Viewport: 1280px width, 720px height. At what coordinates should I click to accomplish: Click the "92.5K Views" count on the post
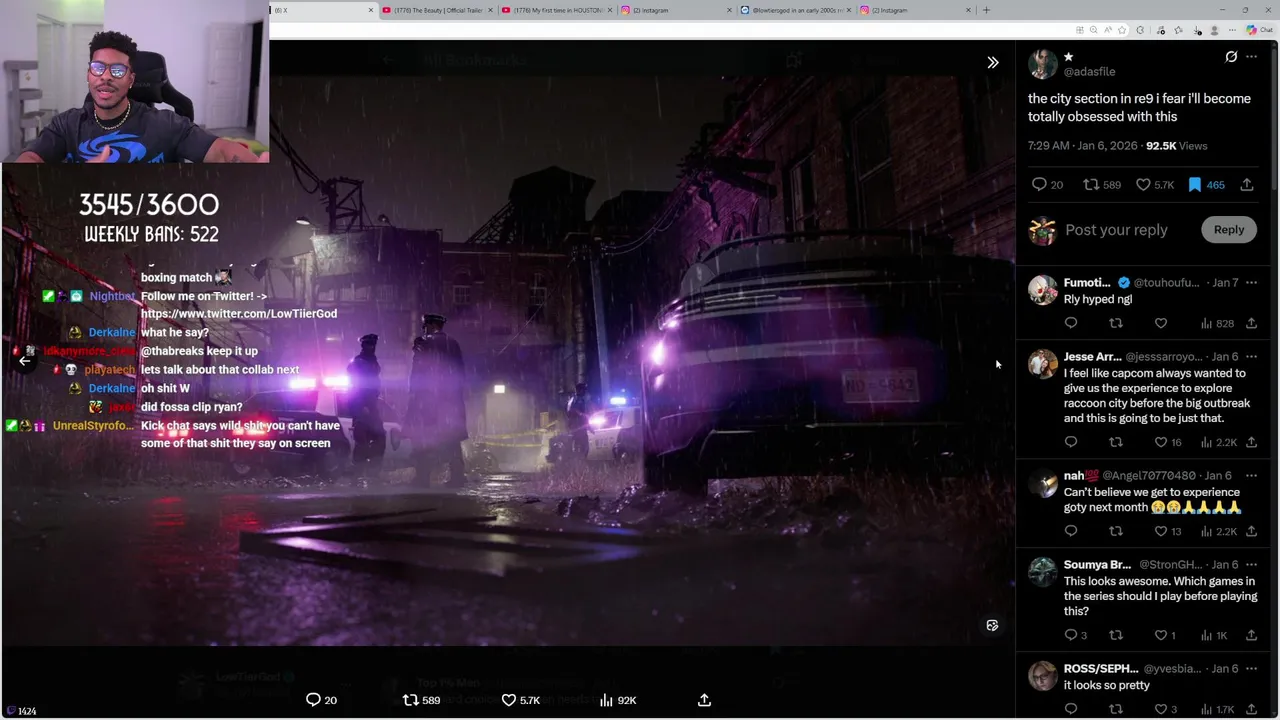point(1176,146)
